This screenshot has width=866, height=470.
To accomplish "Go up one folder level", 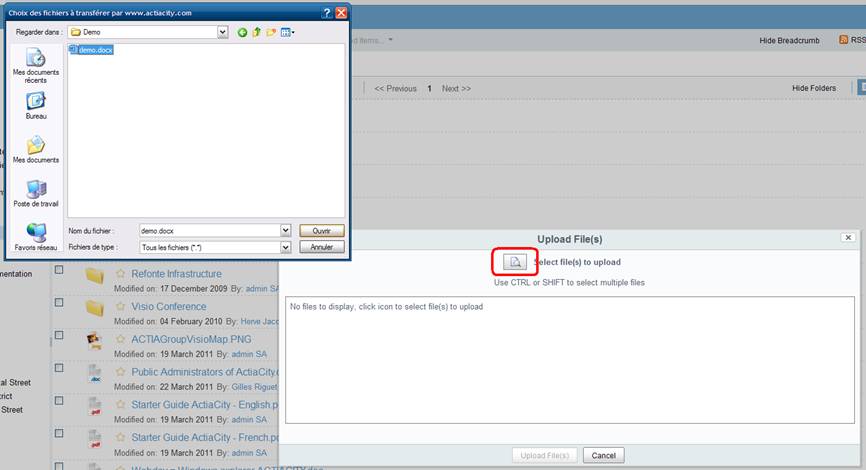I will (257, 32).
